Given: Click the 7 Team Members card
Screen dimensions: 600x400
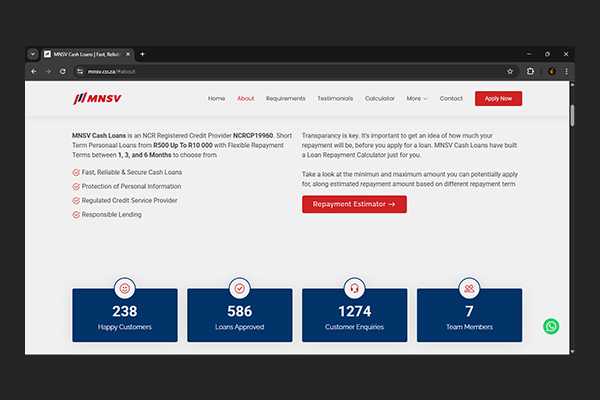Looking at the screenshot, I should pos(469,315).
